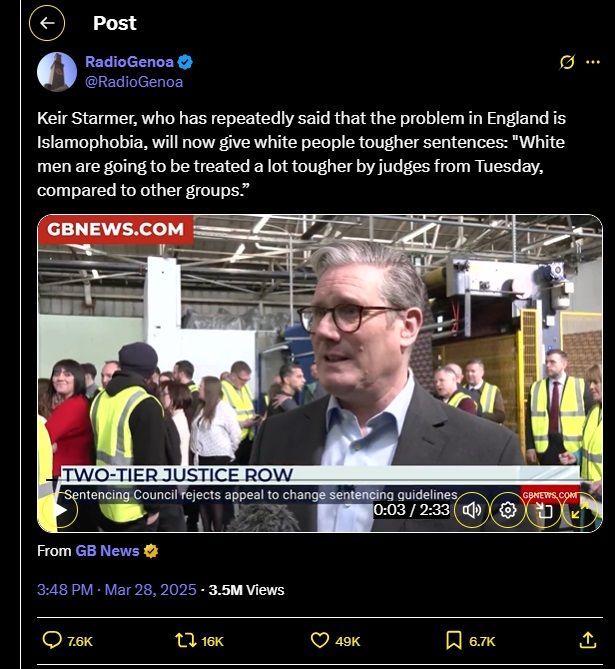615x669 pixels.
Task: Expand video to fullscreen
Action: [580, 510]
